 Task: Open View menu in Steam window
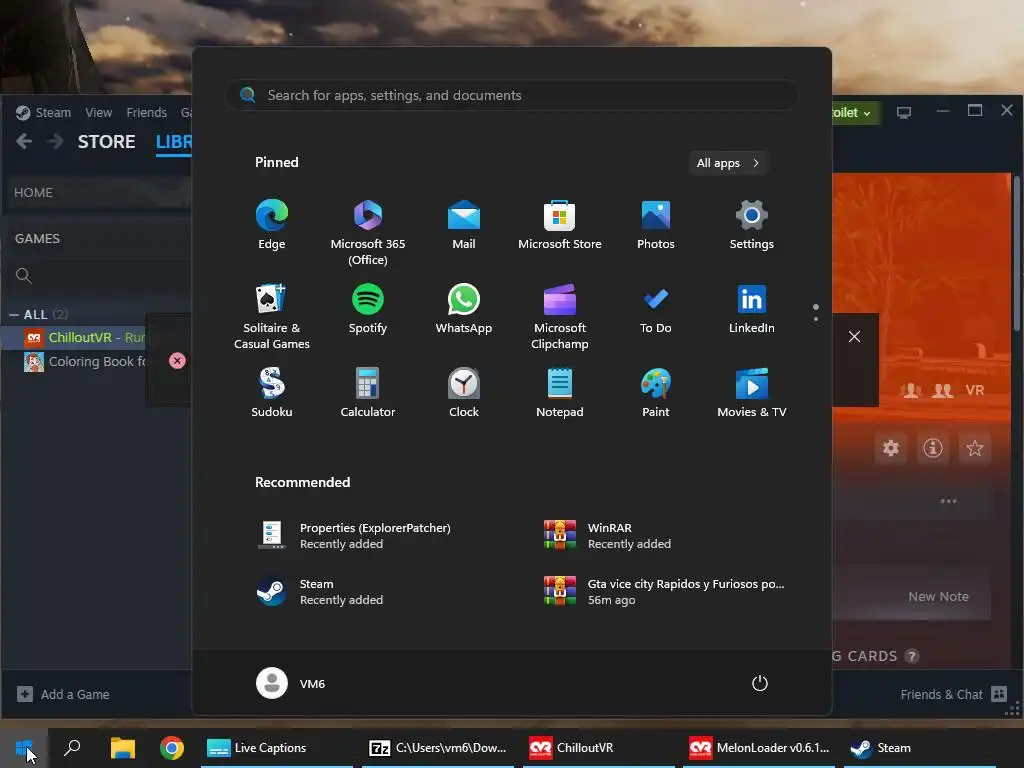click(99, 112)
